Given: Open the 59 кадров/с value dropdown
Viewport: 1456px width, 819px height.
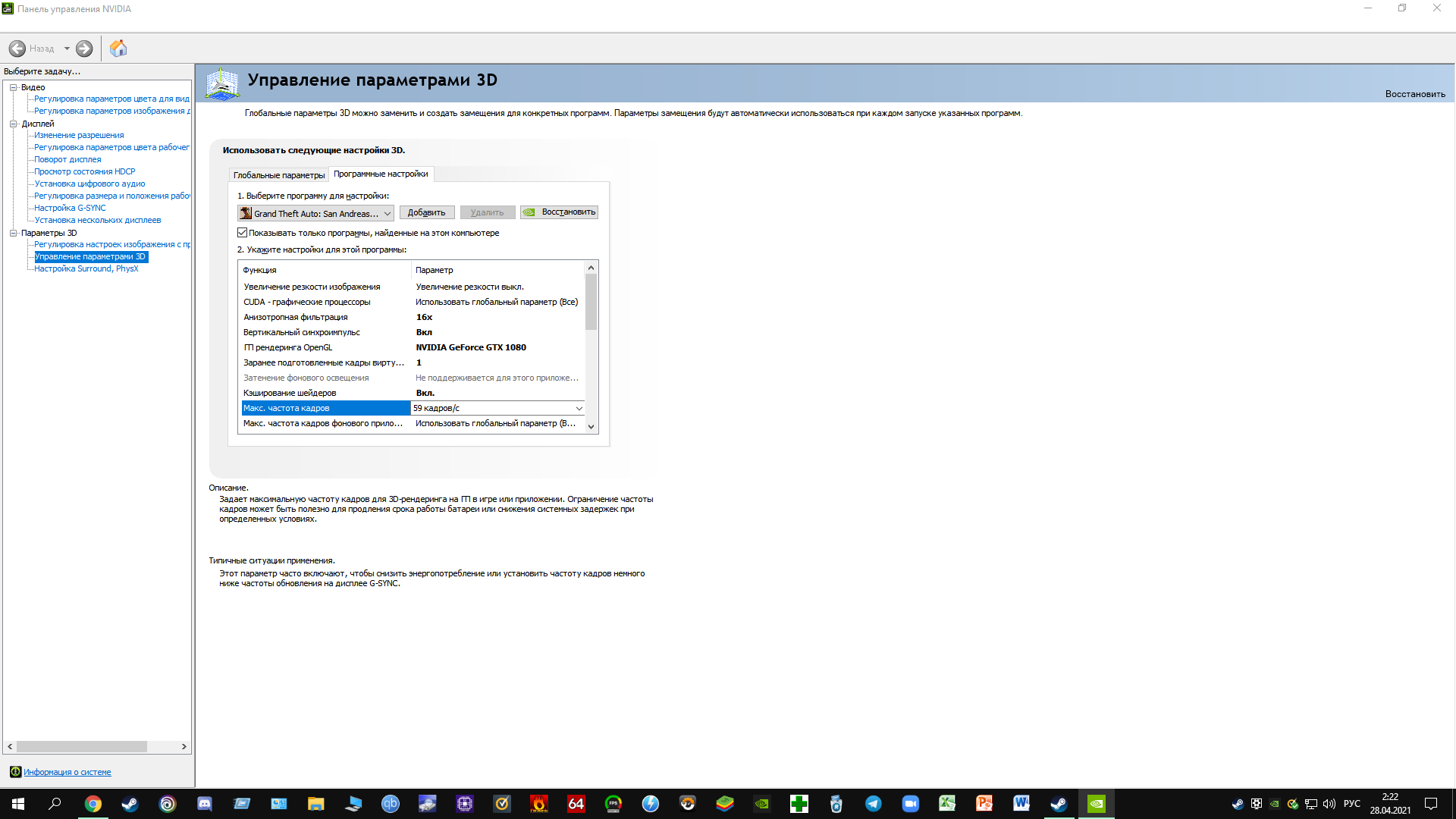Looking at the screenshot, I should click(x=579, y=409).
